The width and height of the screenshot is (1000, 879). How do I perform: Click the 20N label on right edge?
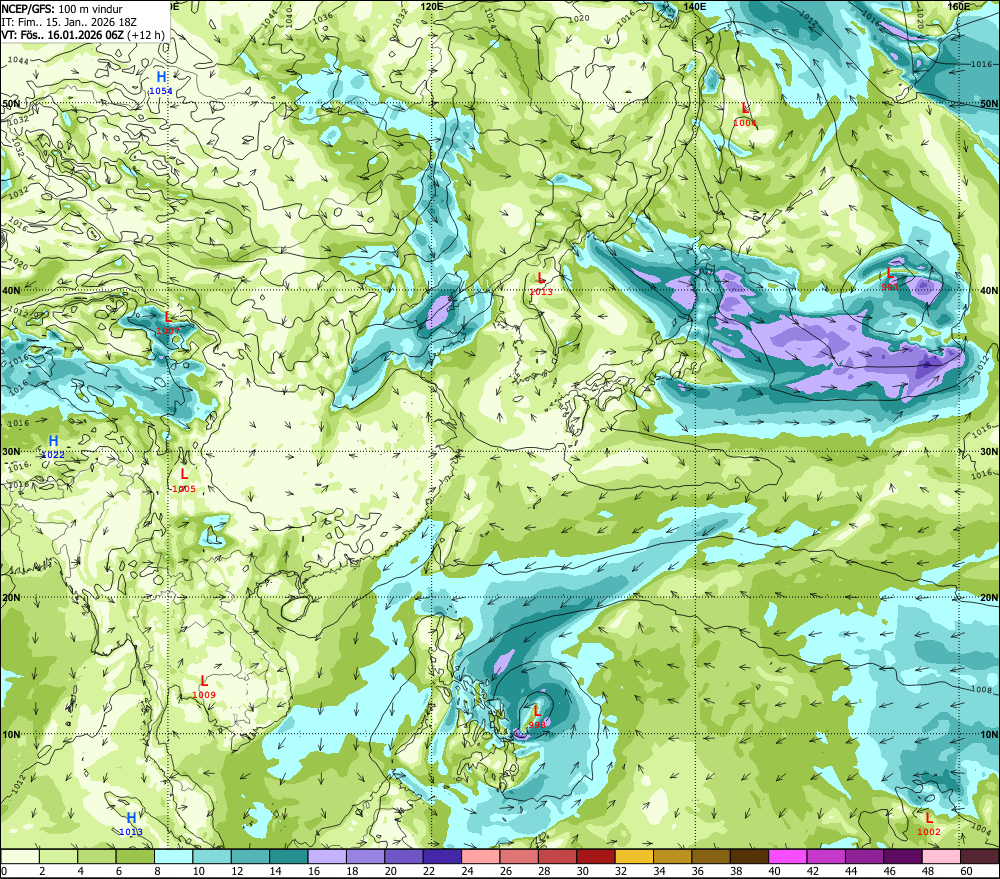coord(989,598)
